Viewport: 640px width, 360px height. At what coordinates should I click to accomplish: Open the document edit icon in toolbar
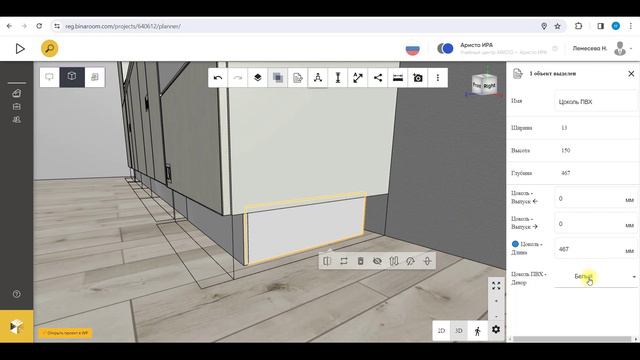coord(298,78)
